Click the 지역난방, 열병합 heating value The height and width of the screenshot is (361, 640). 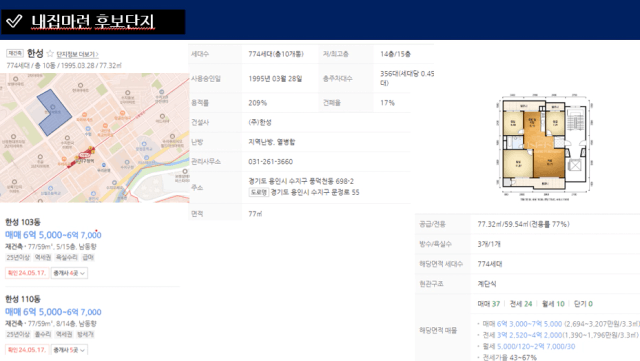click(272, 142)
